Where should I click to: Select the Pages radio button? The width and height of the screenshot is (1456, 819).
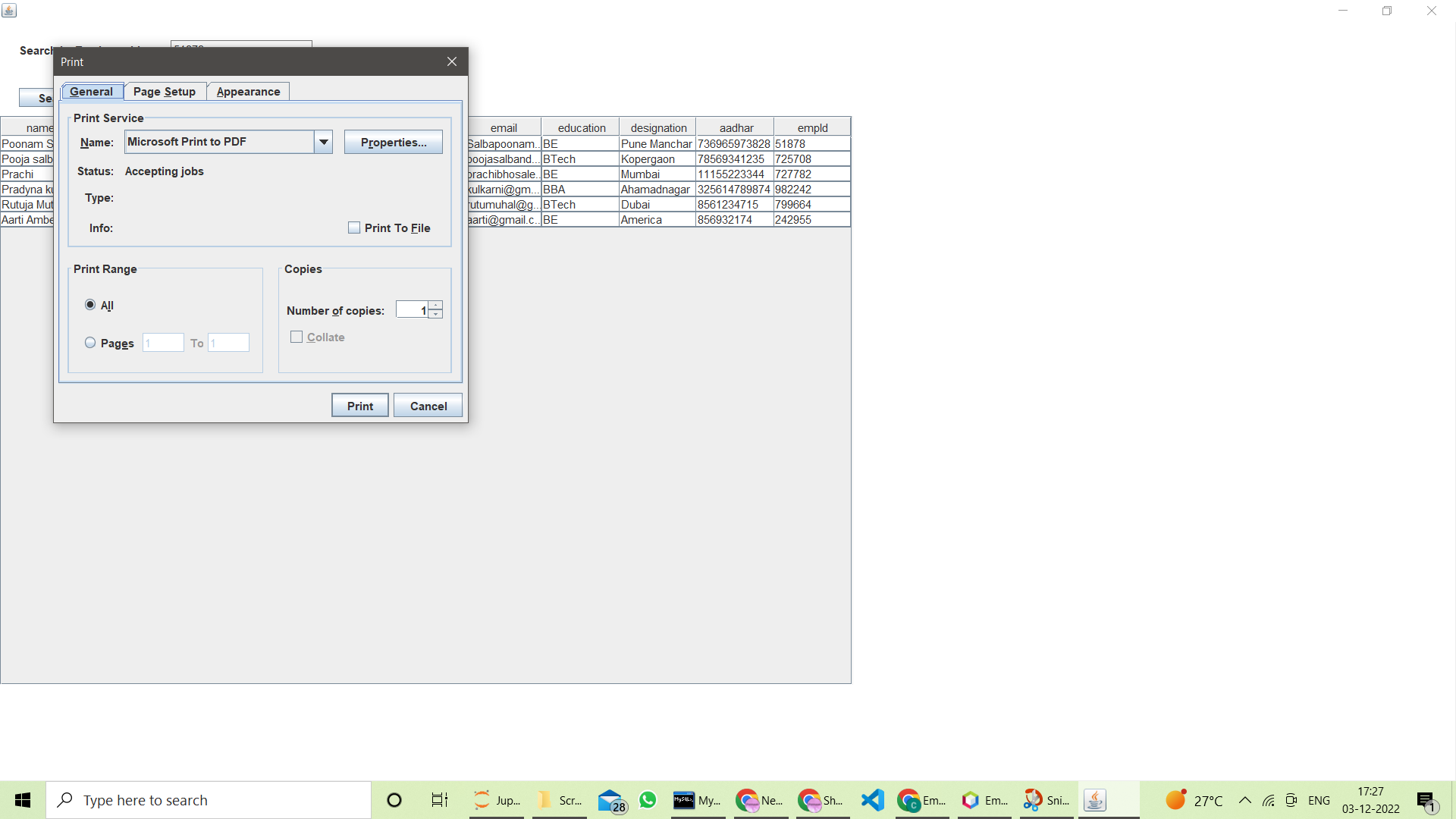pos(90,343)
